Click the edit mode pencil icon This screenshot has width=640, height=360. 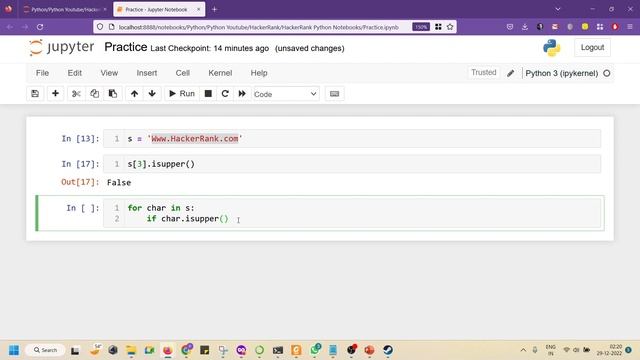pos(511,73)
